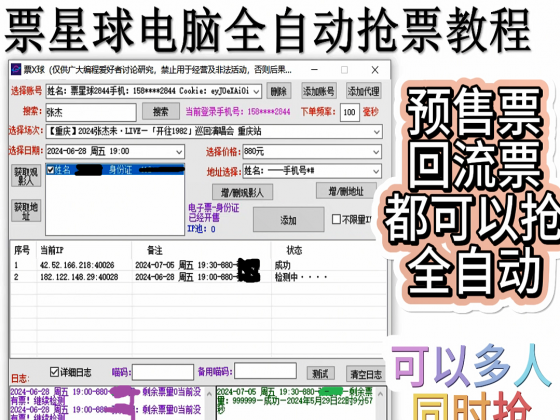Click the 清空日志 button
Viewport: 560px width, 420px height.
click(366, 374)
